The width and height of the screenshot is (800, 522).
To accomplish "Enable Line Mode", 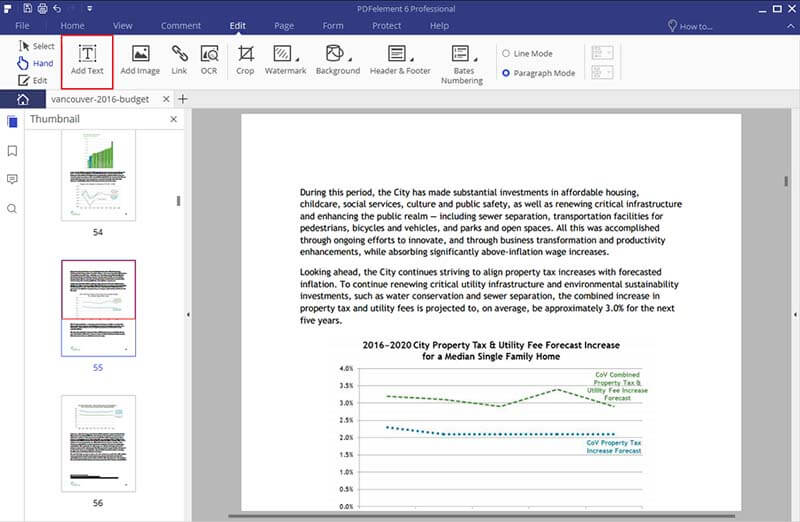I will (x=506, y=53).
